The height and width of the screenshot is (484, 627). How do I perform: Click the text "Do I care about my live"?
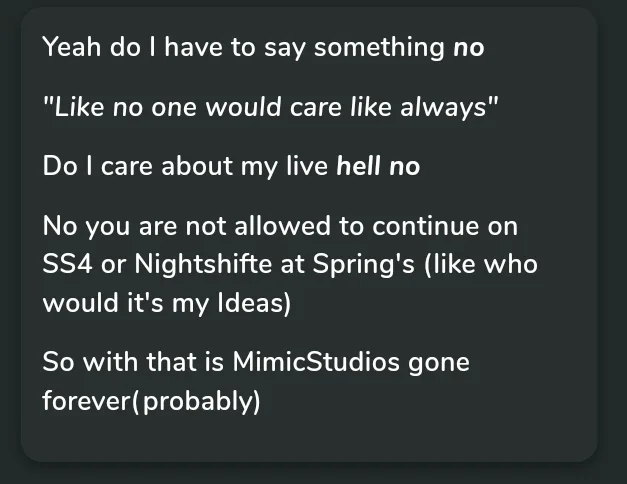pyautogui.click(x=185, y=166)
